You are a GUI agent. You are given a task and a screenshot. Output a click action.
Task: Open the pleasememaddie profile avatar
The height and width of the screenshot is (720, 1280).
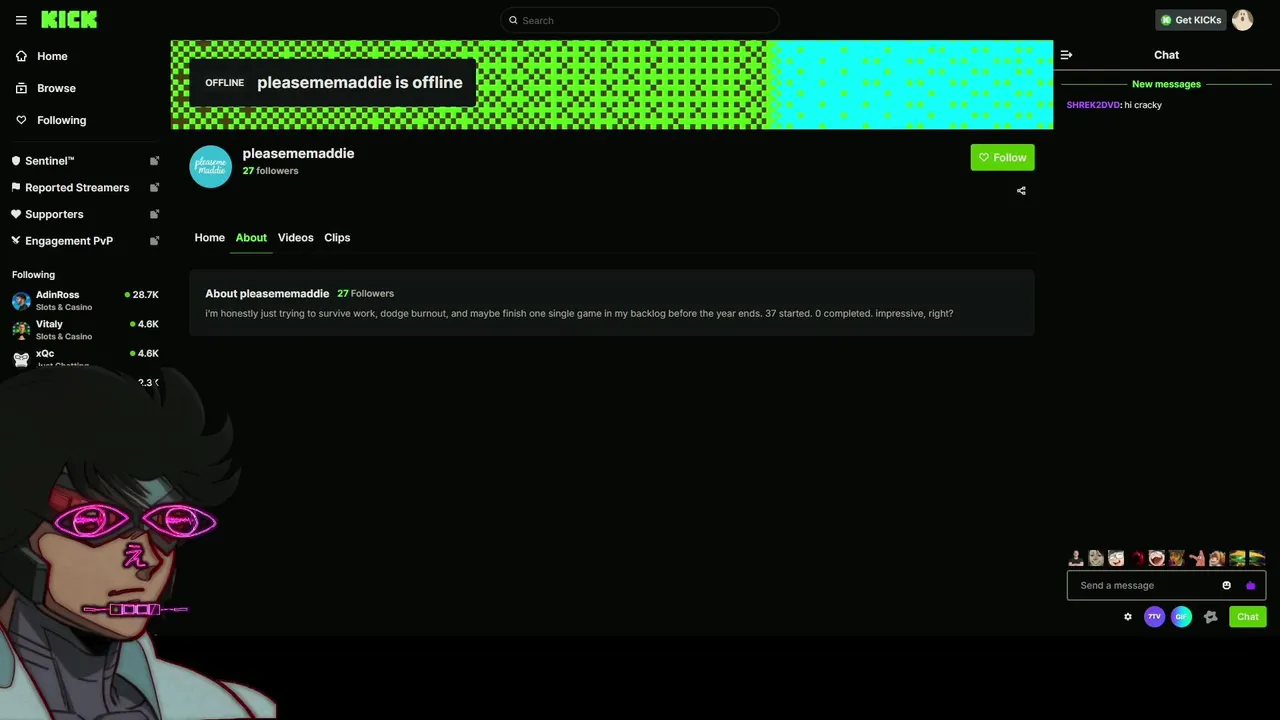pos(211,167)
